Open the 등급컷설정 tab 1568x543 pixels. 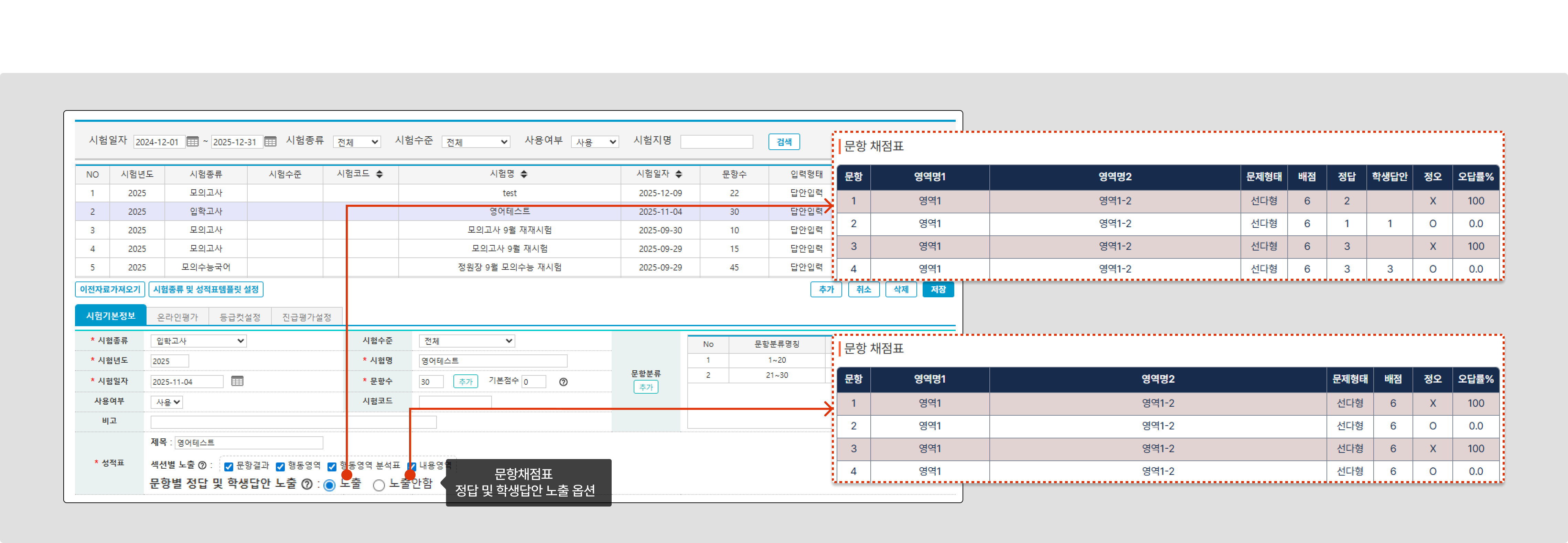click(240, 317)
